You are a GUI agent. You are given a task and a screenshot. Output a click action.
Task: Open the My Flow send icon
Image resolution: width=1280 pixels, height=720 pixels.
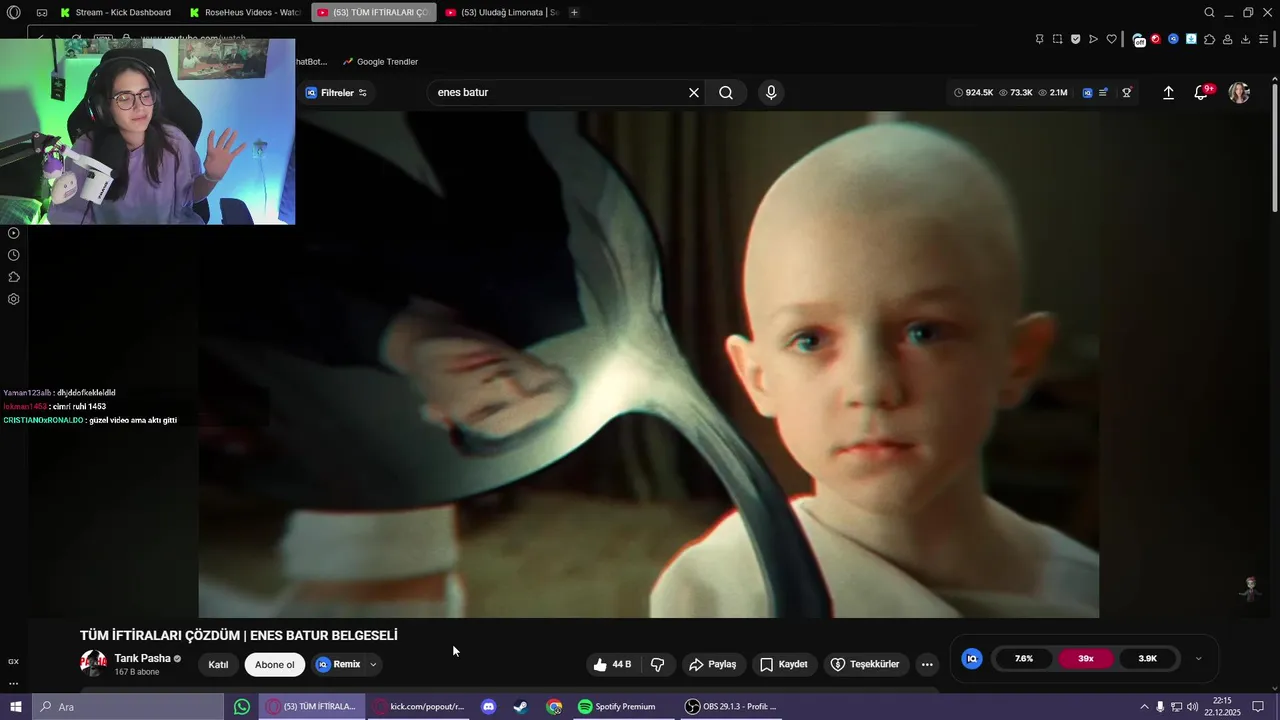click(x=1093, y=39)
